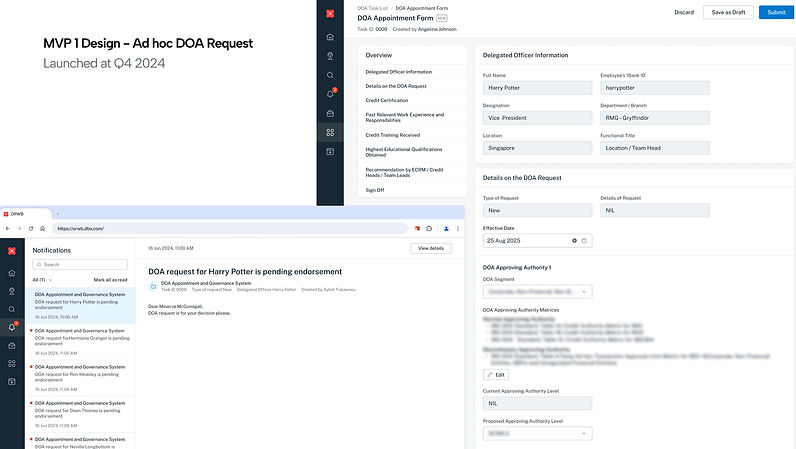This screenshot has width=796, height=449.
Task: Reload the ORWB browser page
Action: click(x=31, y=229)
